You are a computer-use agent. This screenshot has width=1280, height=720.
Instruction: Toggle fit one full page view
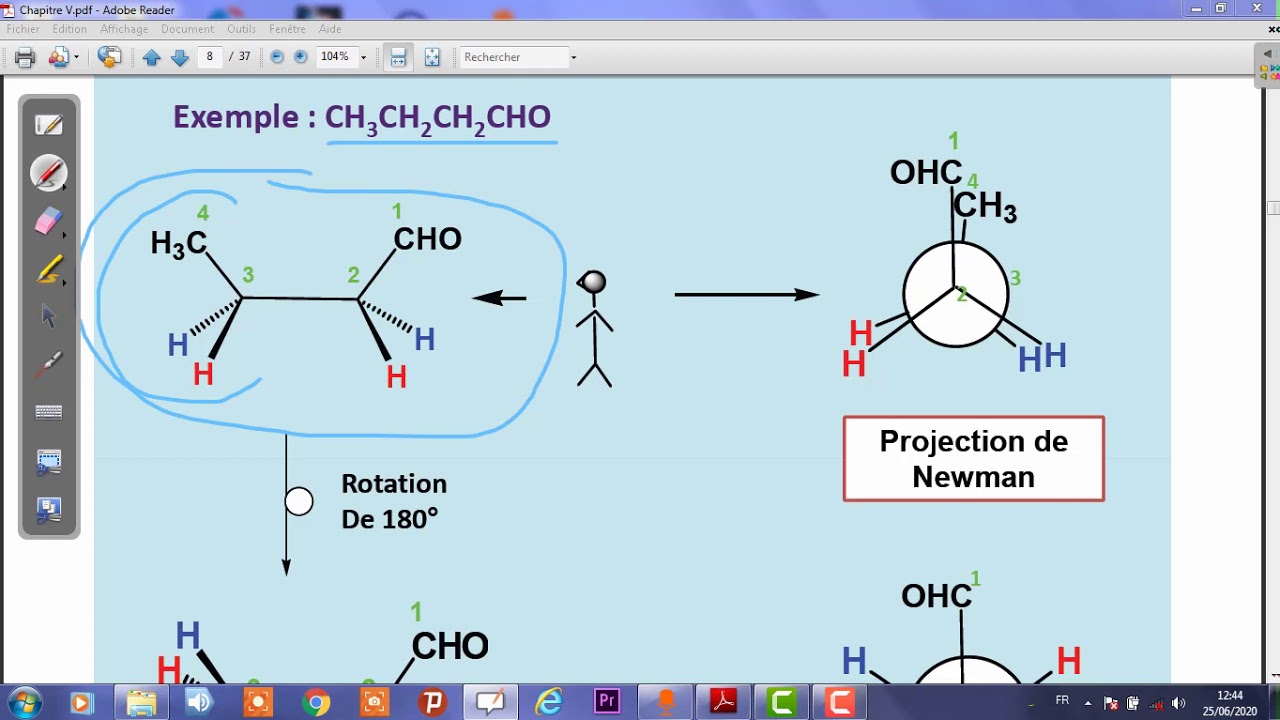click(432, 57)
